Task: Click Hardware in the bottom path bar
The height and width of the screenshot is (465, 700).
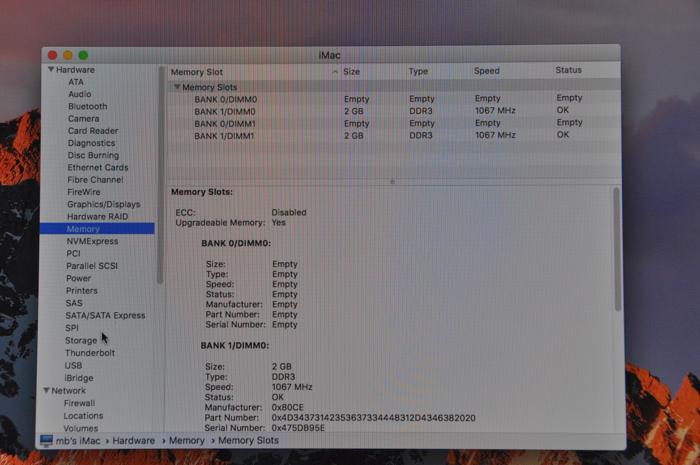Action: click(x=133, y=440)
